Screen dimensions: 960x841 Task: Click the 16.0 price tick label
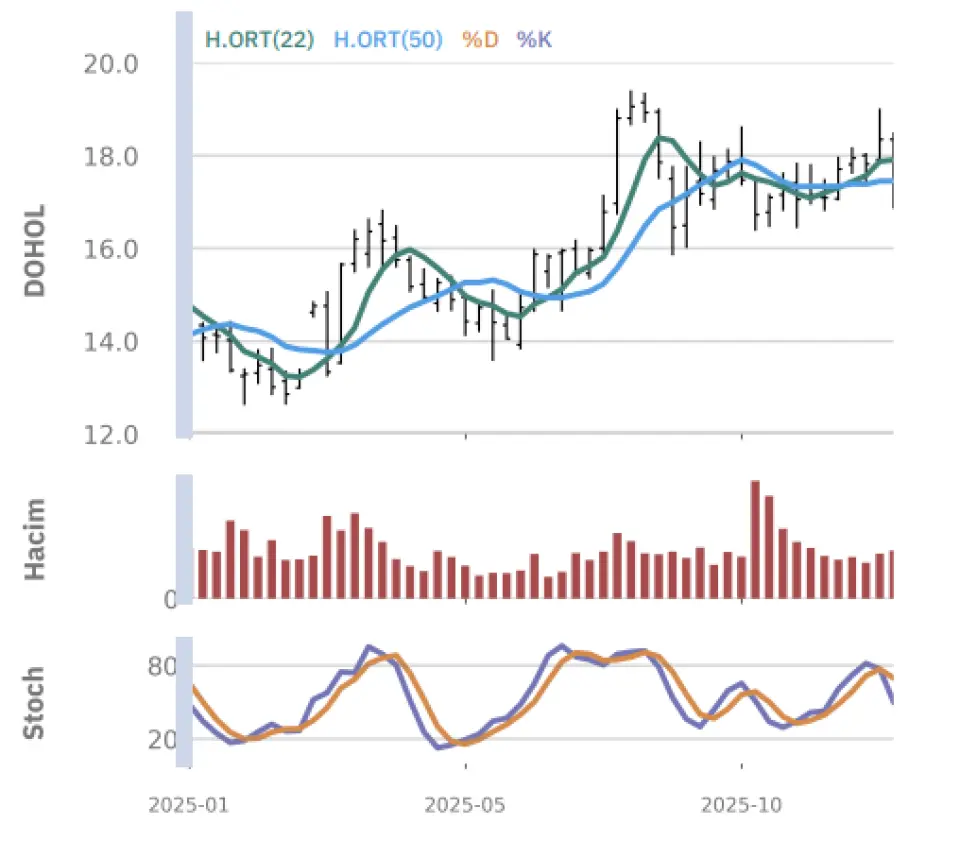pyautogui.click(x=109, y=249)
